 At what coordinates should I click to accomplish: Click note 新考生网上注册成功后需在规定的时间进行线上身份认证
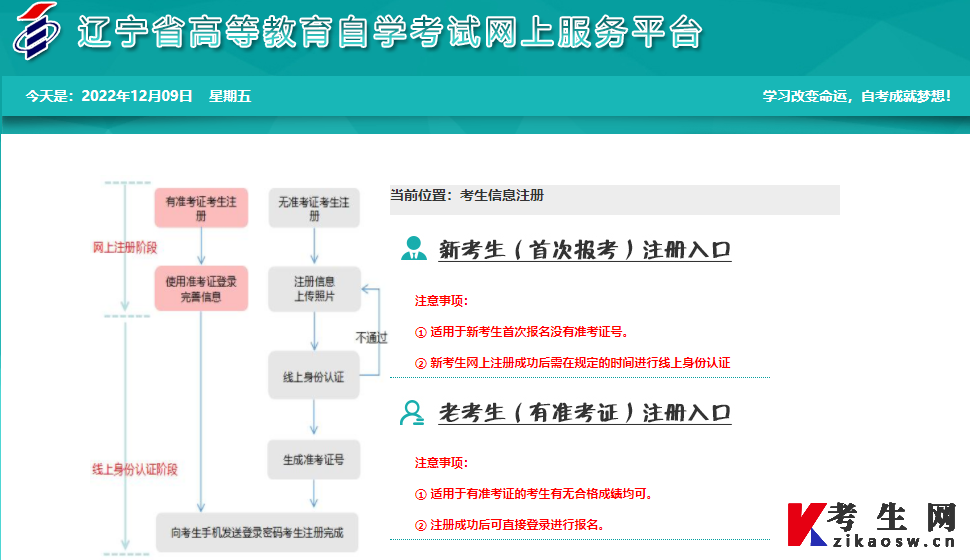coord(573,363)
